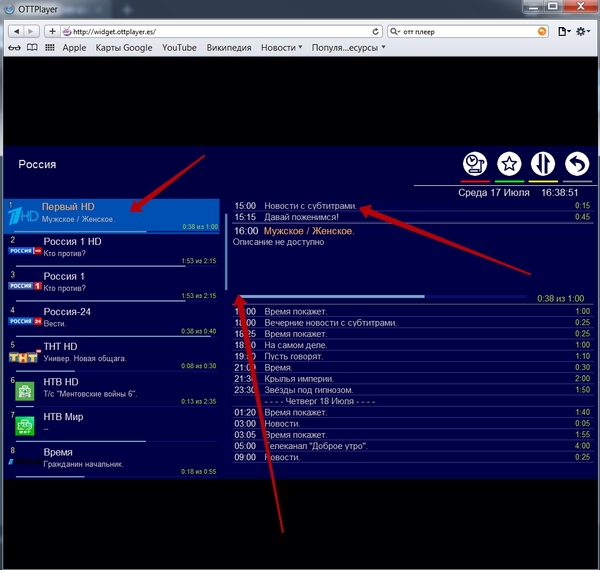Click the current program progress bar
Image resolution: width=600 pixels, height=570 pixels.
point(381,296)
